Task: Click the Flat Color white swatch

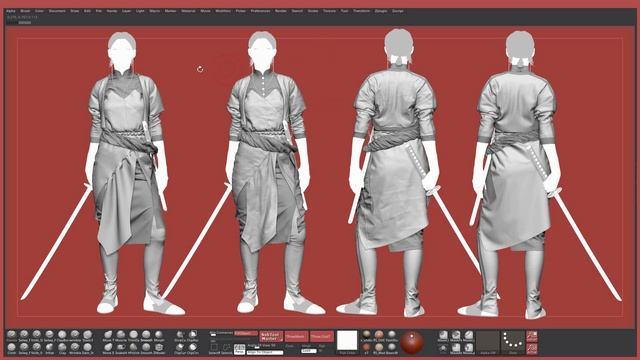Action: (x=347, y=341)
